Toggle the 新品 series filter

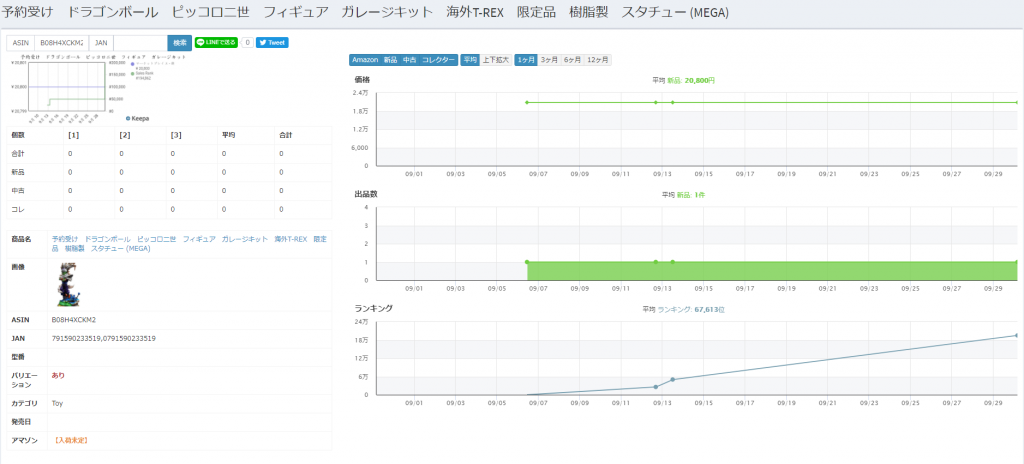tap(391, 60)
